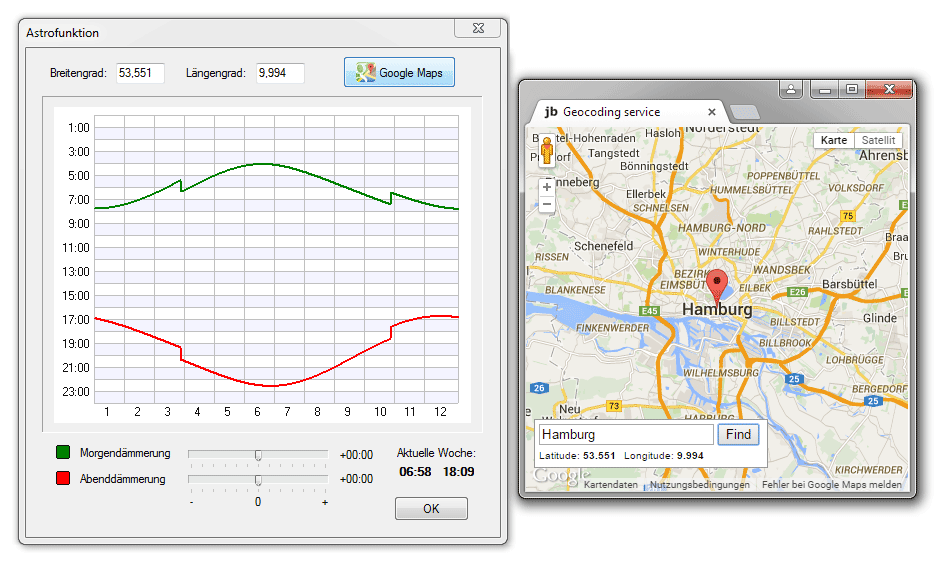Click the WANDSBEK label on map
Viewport: 934px width, 564px height.
(782, 270)
